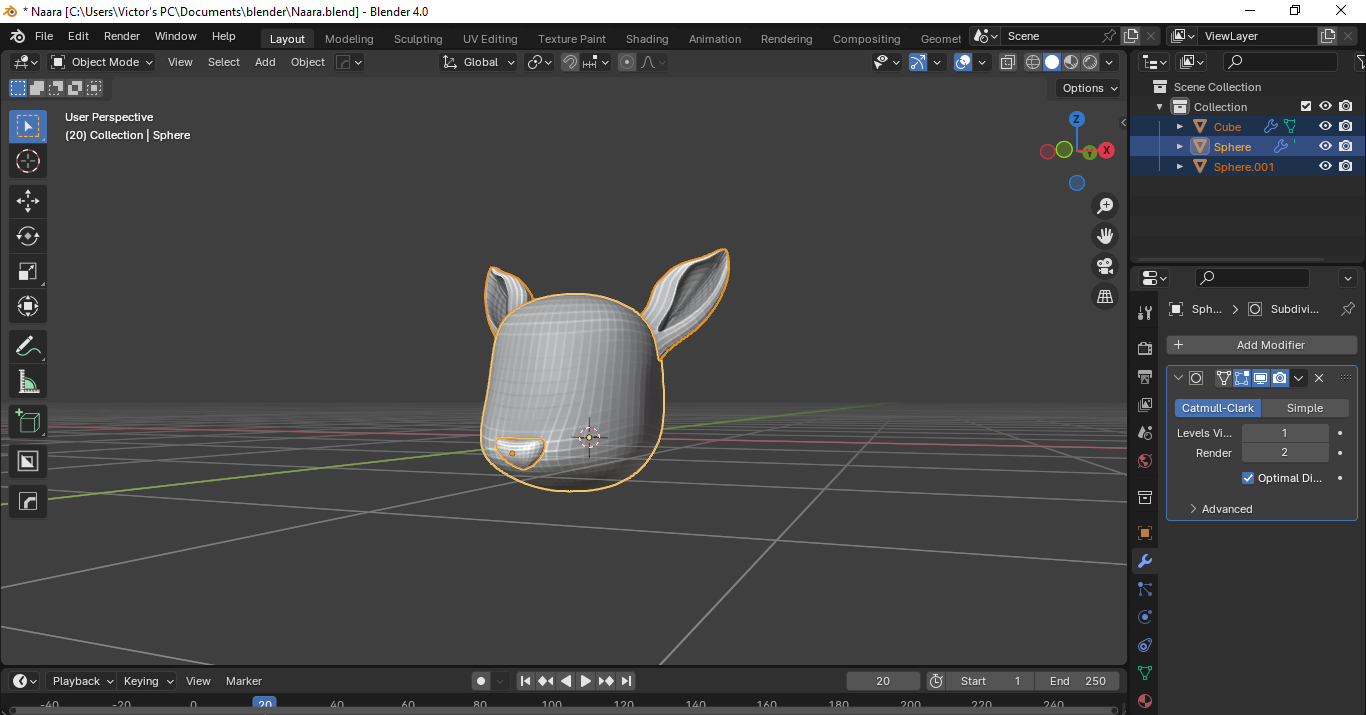The height and width of the screenshot is (715, 1366).
Task: Select the Scale tool
Action: [28, 271]
